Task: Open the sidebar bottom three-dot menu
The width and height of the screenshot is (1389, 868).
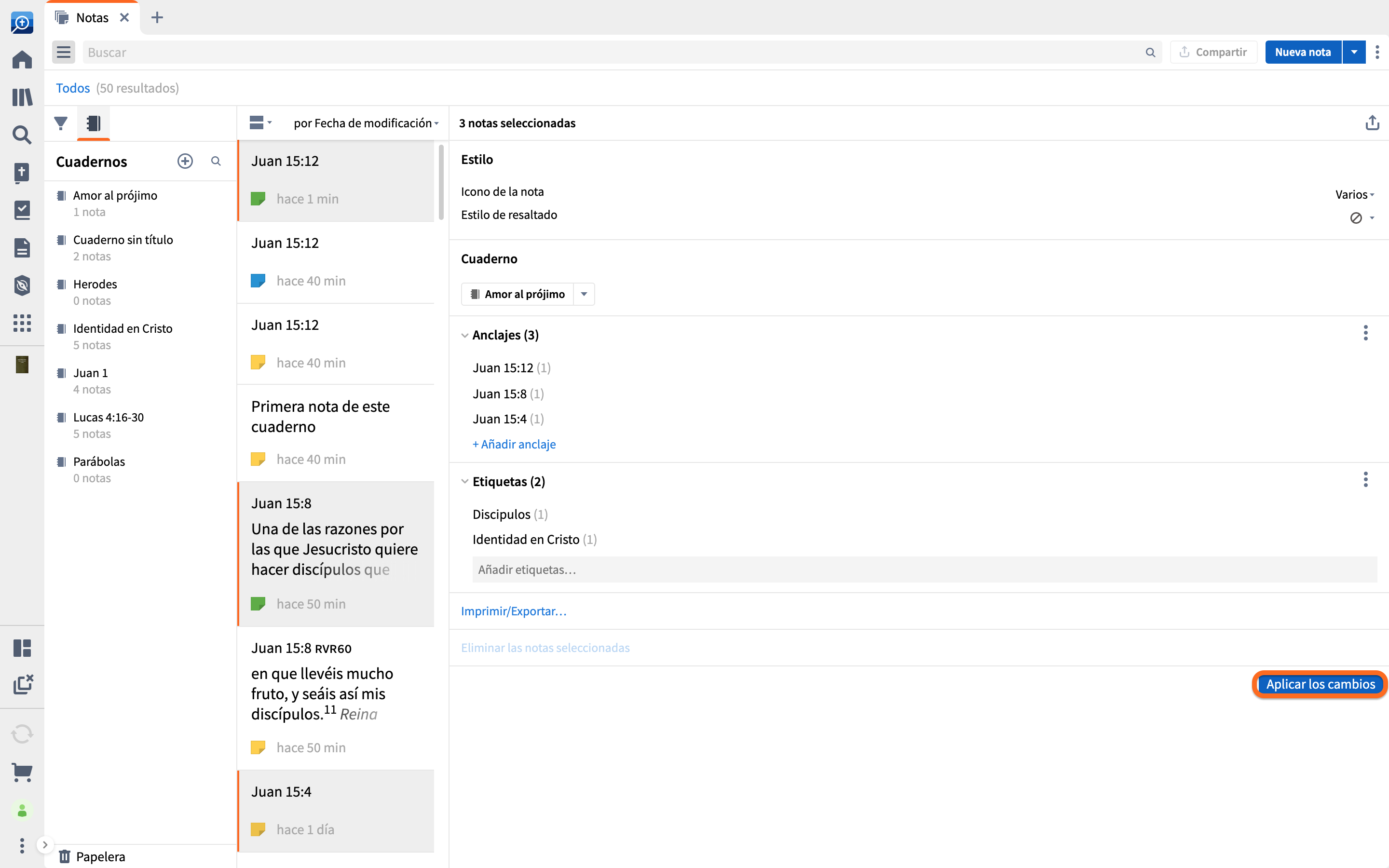Action: (22, 845)
